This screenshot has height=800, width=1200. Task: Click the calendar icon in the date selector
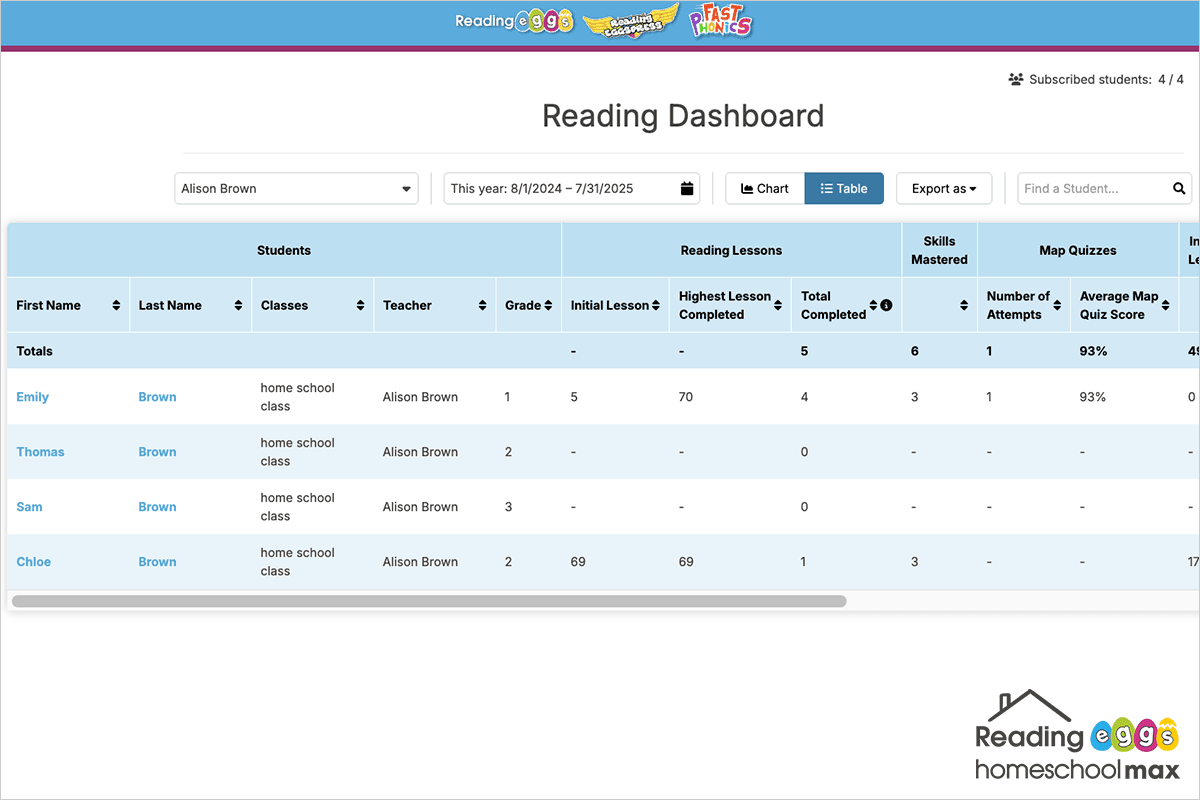pos(685,188)
